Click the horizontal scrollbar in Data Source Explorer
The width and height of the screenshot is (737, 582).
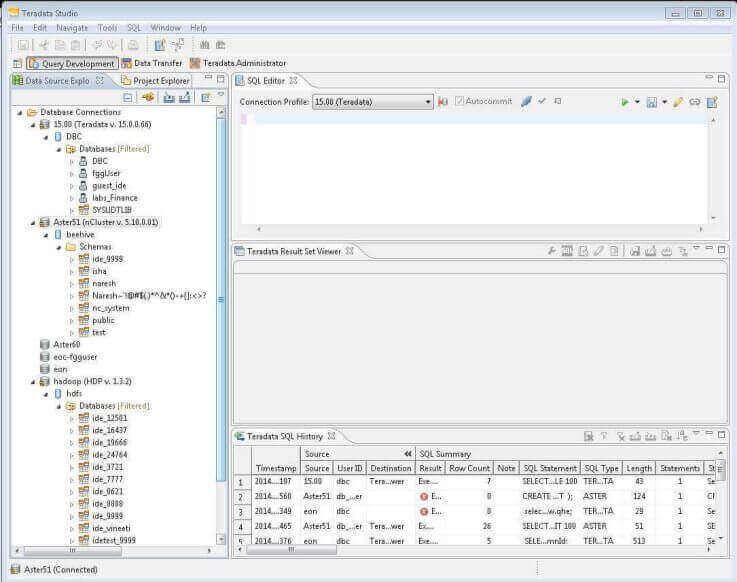(x=73, y=550)
